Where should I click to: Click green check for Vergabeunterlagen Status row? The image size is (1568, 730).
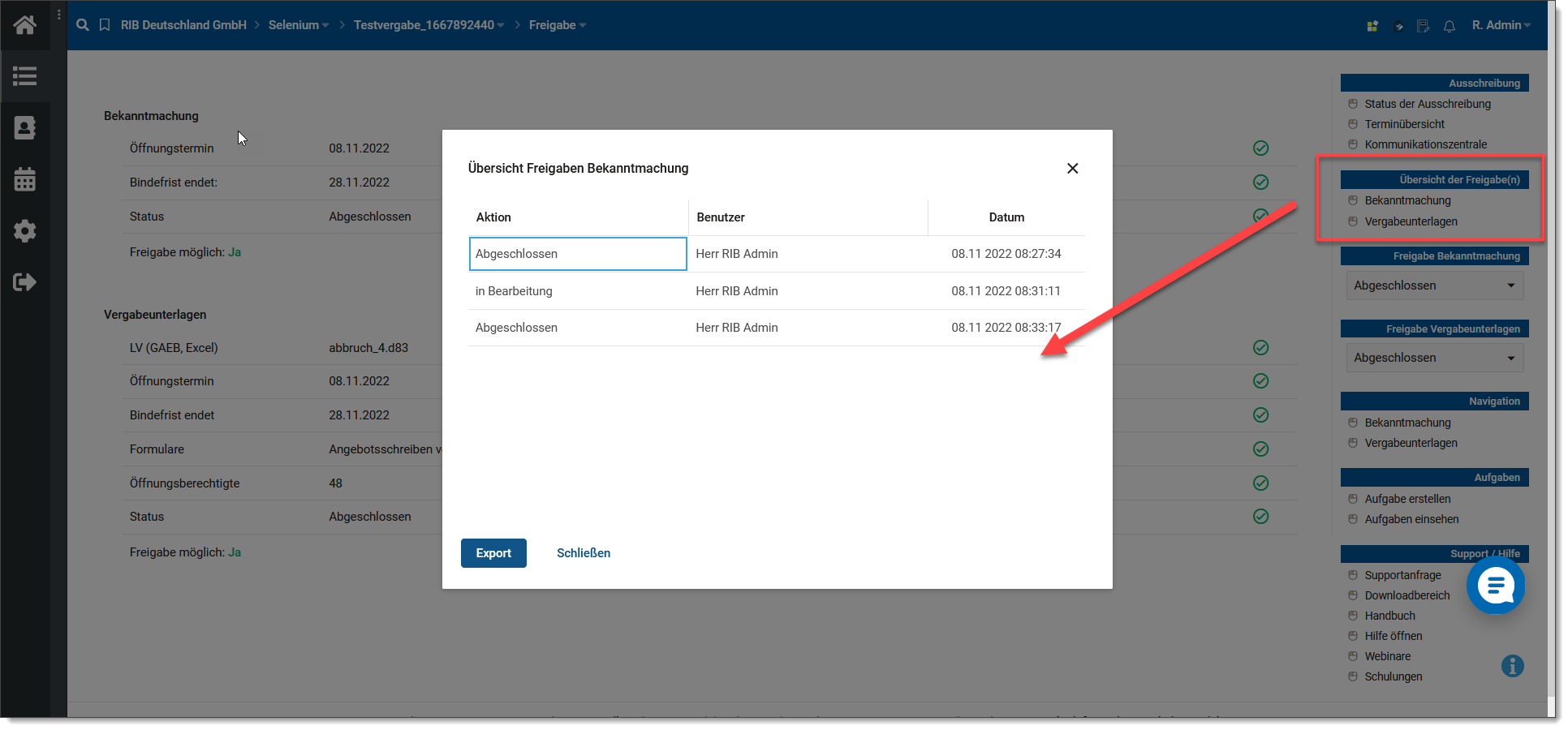click(x=1260, y=516)
